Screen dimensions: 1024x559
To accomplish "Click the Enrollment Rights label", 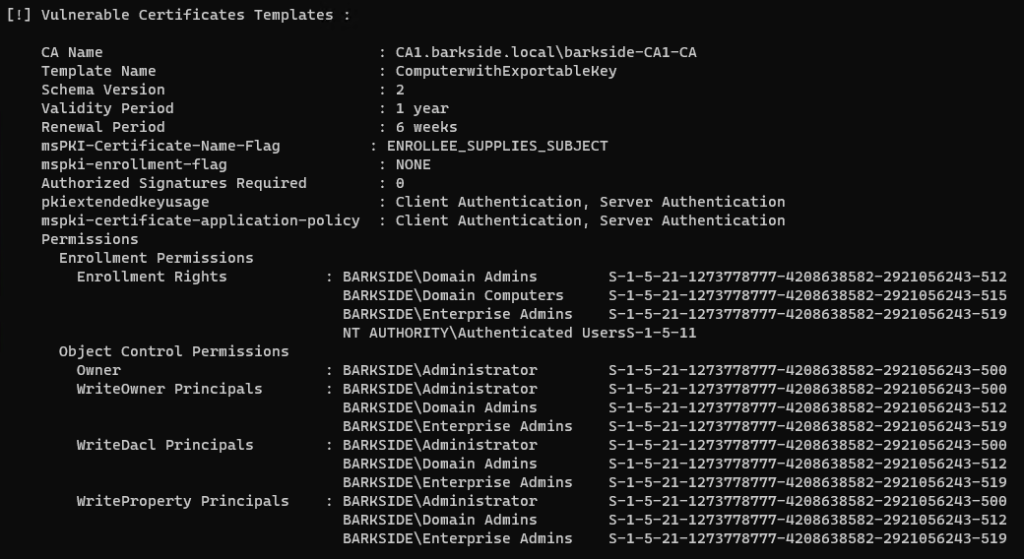I will click(x=151, y=276).
